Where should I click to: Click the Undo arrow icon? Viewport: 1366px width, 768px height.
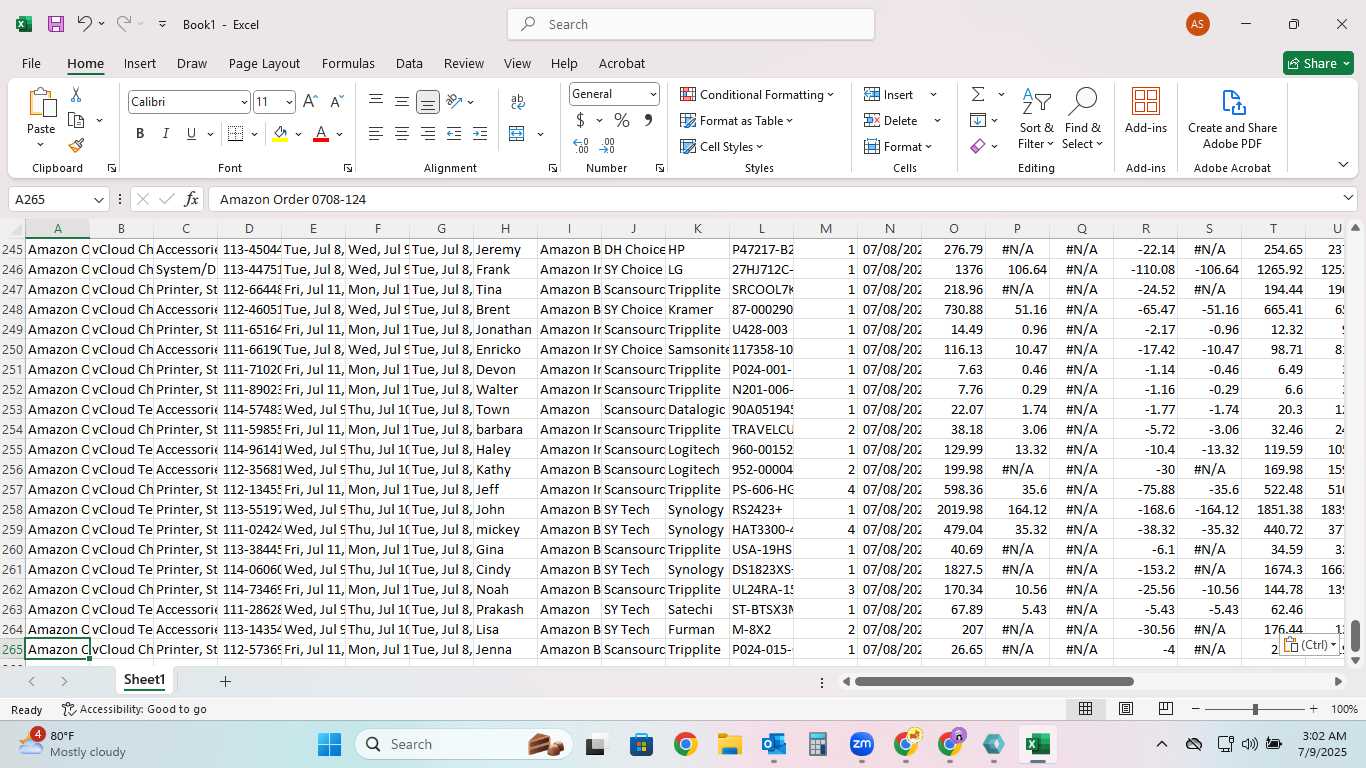pos(84,24)
